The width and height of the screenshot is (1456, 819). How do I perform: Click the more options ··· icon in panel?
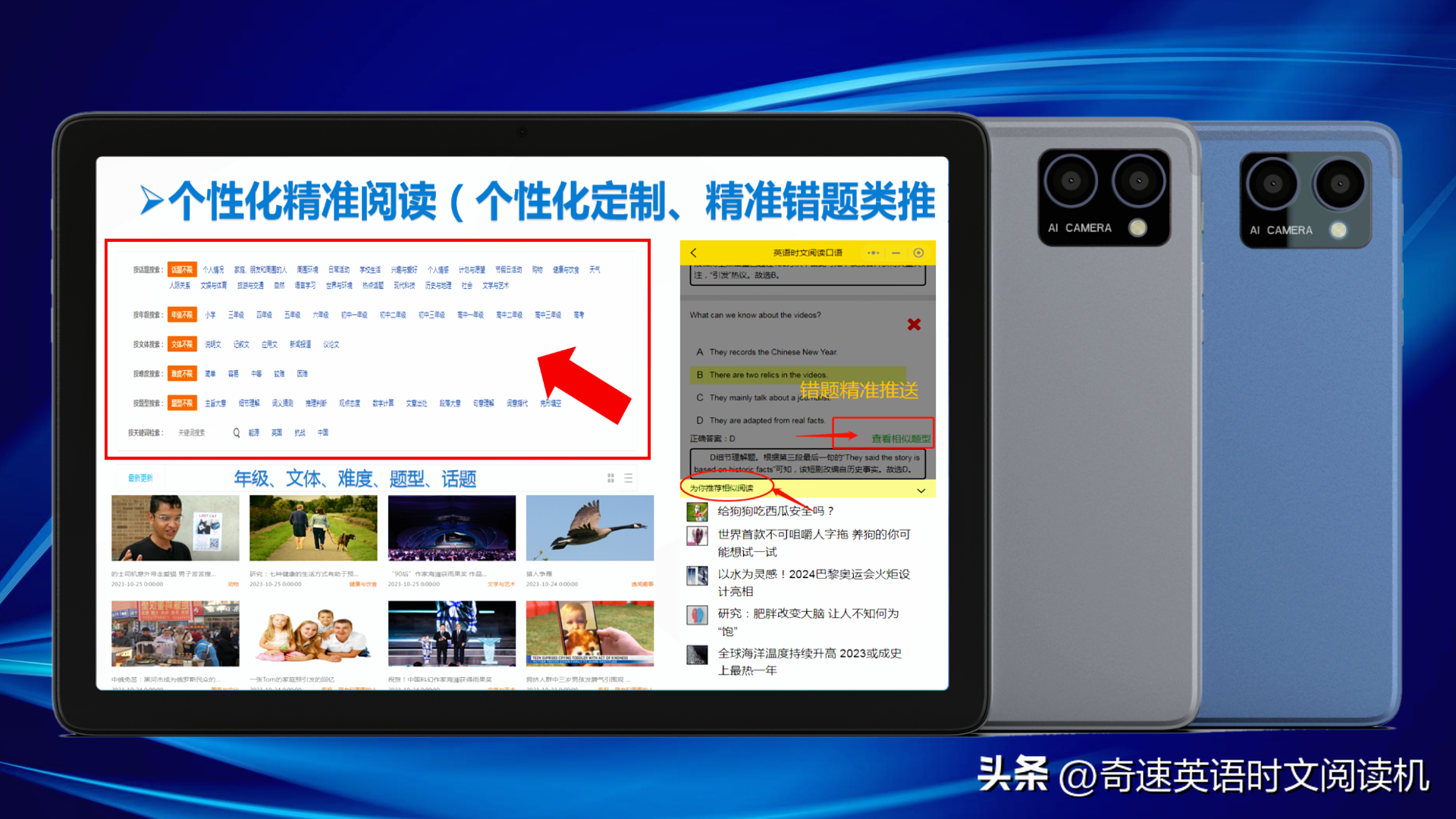(874, 252)
